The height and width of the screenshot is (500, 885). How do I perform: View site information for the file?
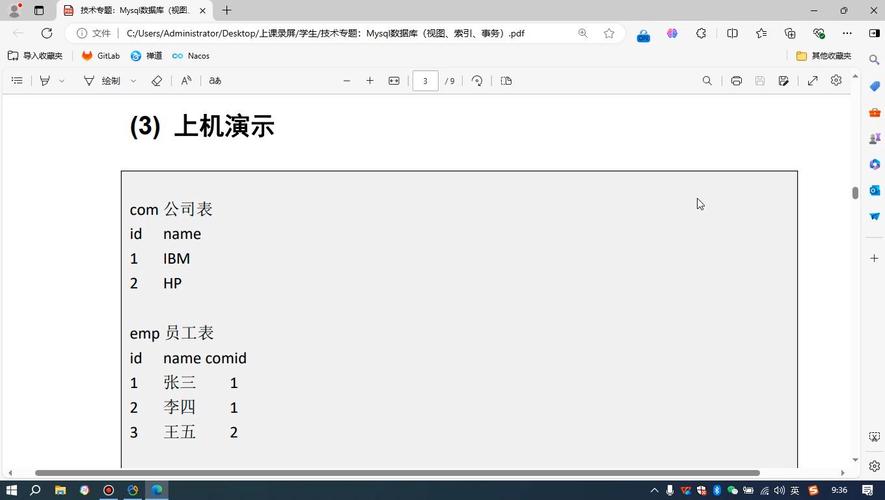point(94,33)
